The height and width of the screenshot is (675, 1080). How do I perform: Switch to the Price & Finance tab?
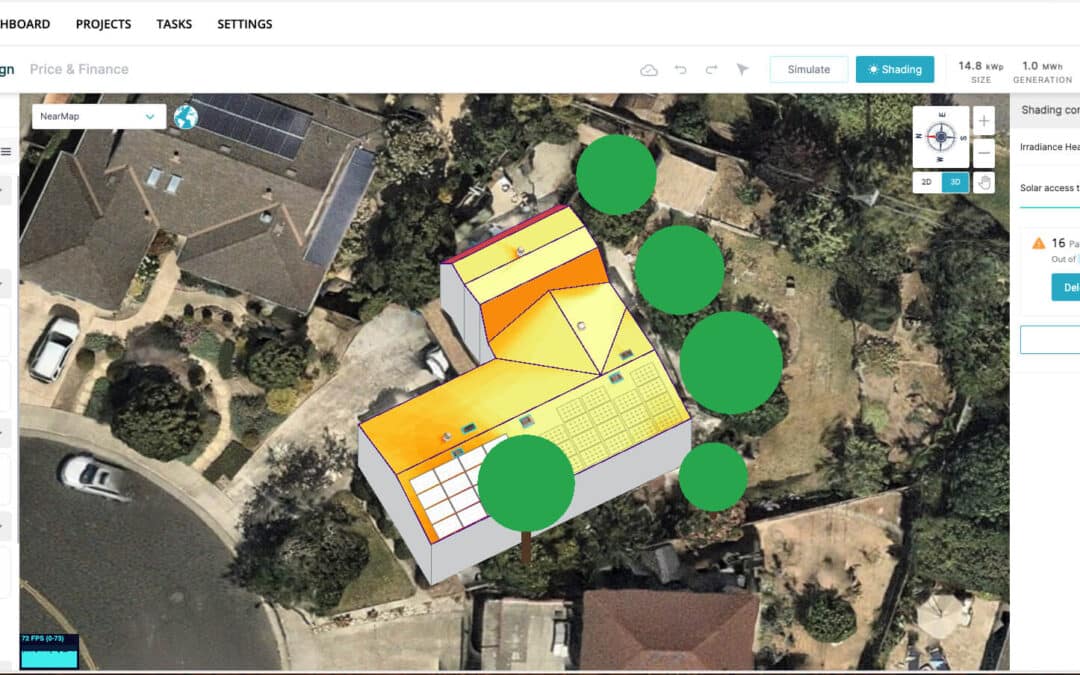[80, 69]
